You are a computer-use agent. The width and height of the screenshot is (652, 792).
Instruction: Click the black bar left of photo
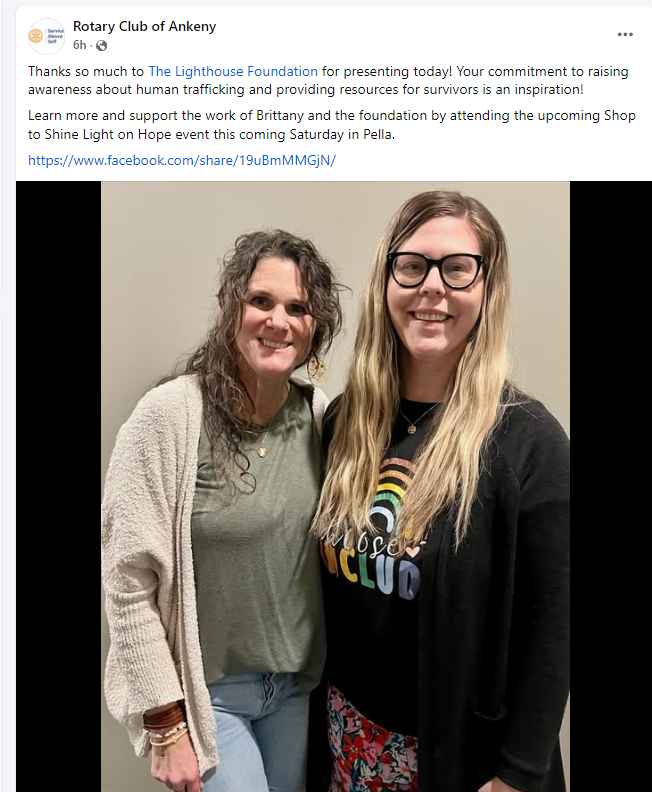(59, 486)
